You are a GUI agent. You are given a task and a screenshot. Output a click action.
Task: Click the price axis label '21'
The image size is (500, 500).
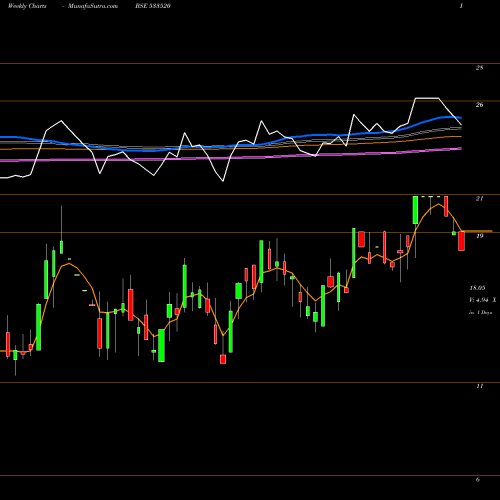479,198
